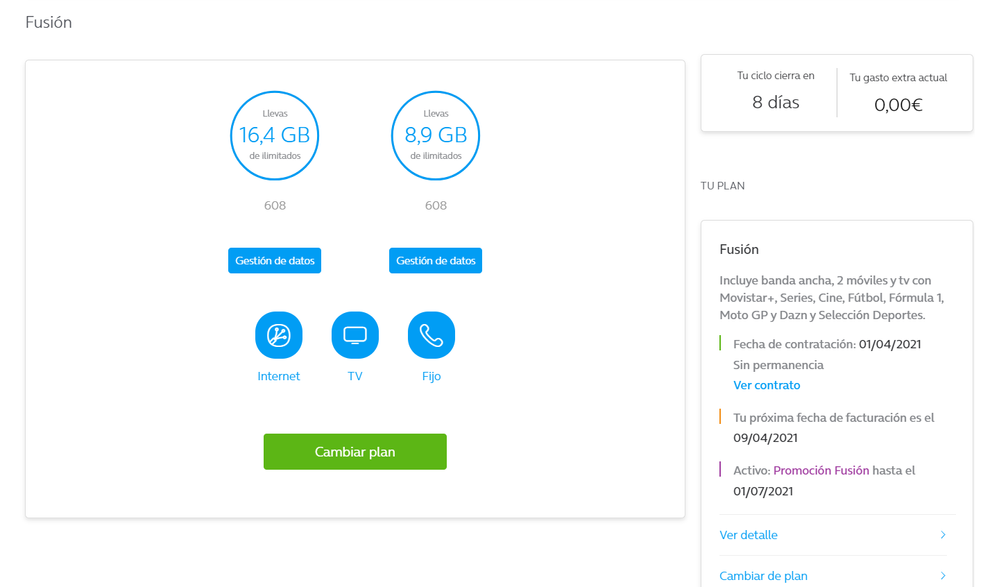The width and height of the screenshot is (999, 587).
Task: Follow the Promoción Fusión link
Action: (820, 470)
